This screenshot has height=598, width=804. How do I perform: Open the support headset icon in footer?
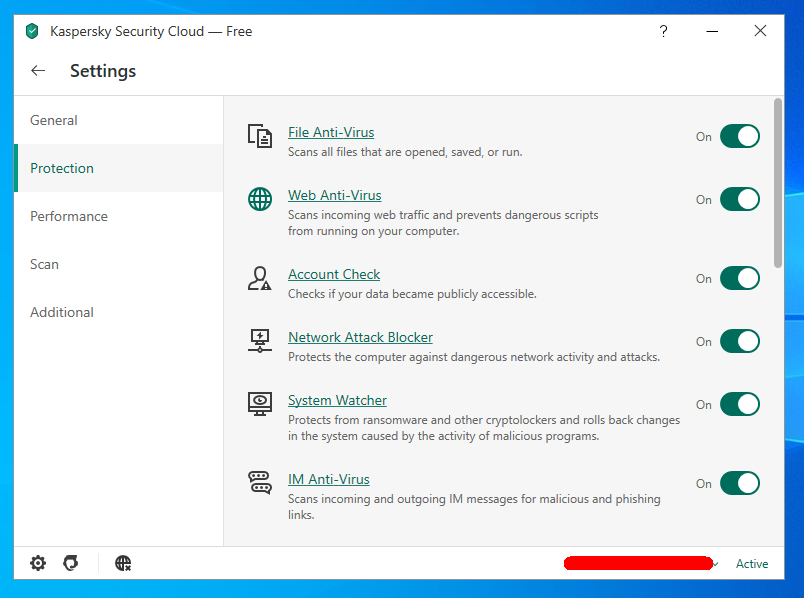coord(71,563)
